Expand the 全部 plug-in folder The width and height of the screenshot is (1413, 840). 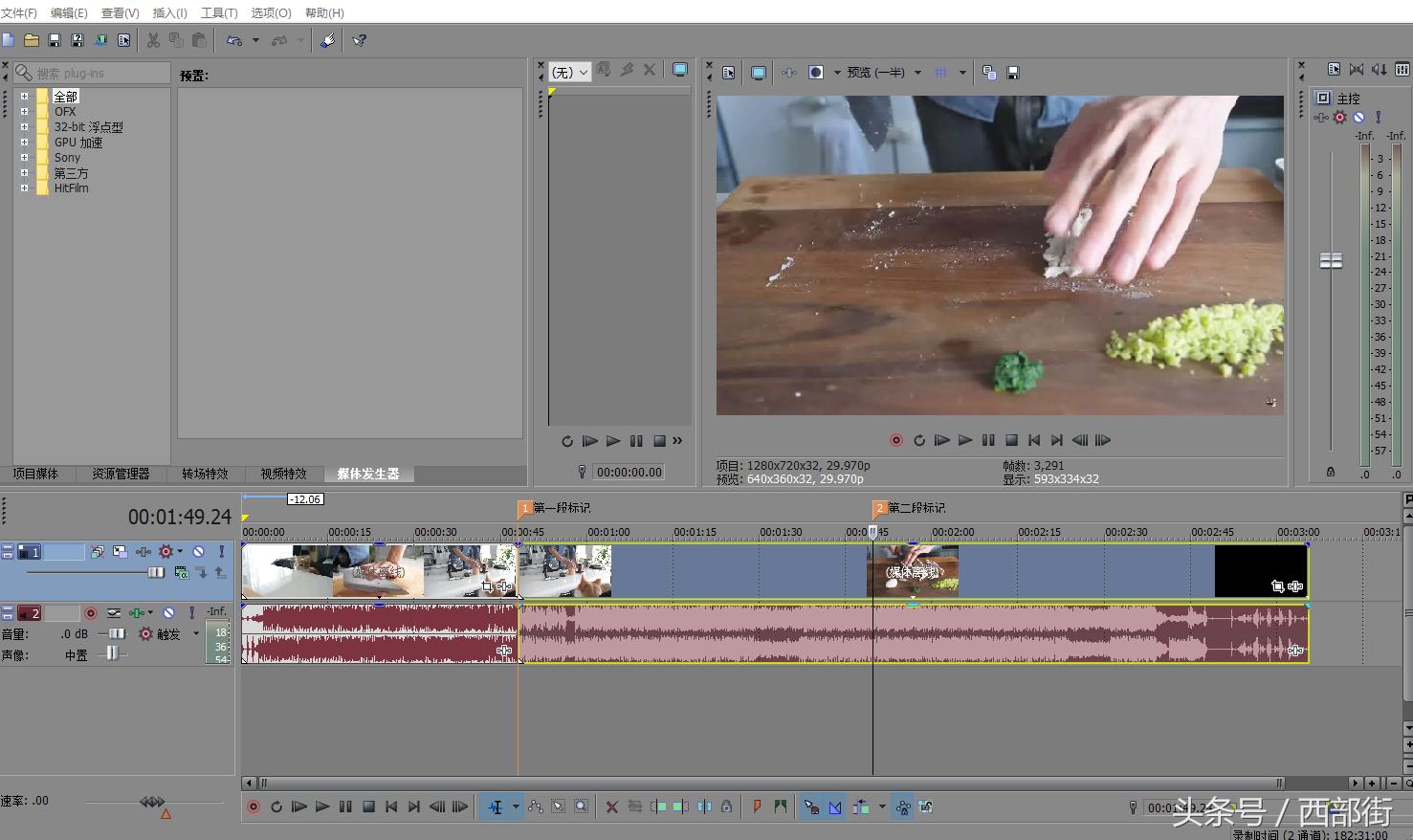pos(24,97)
